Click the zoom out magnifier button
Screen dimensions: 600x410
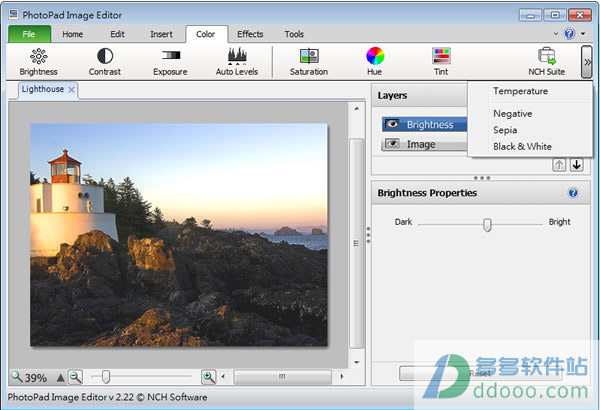click(75, 377)
